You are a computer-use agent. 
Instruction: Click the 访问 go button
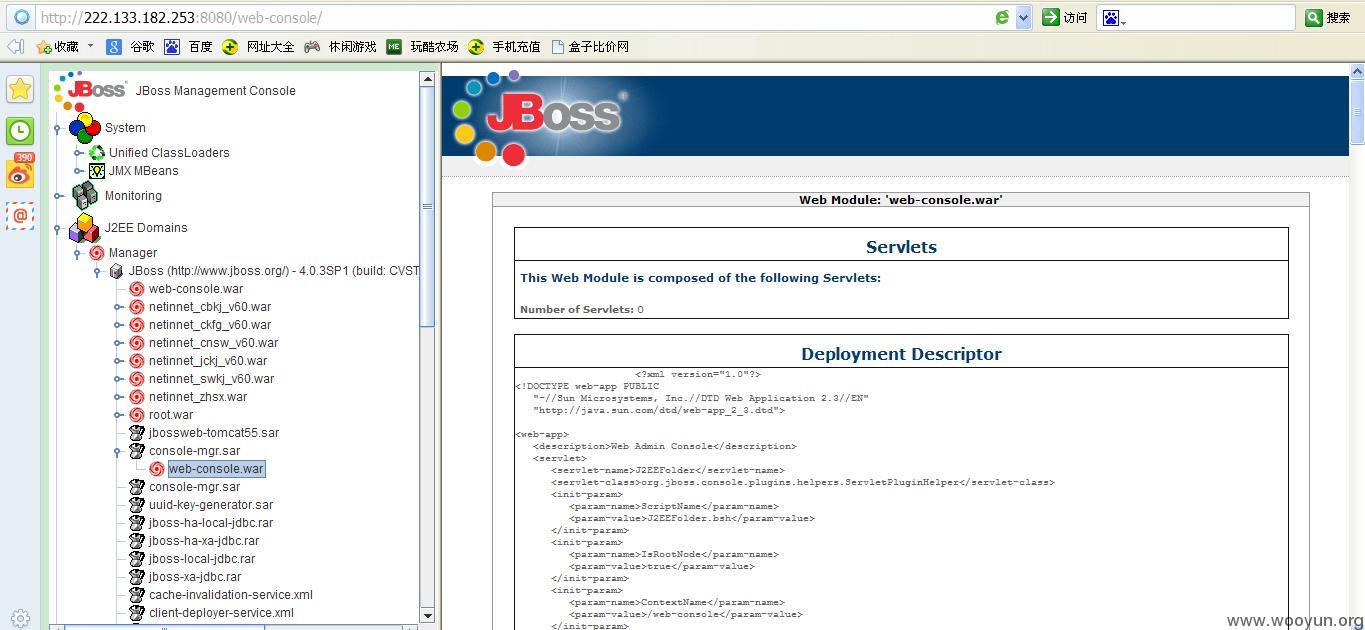pyautogui.click(x=1065, y=17)
